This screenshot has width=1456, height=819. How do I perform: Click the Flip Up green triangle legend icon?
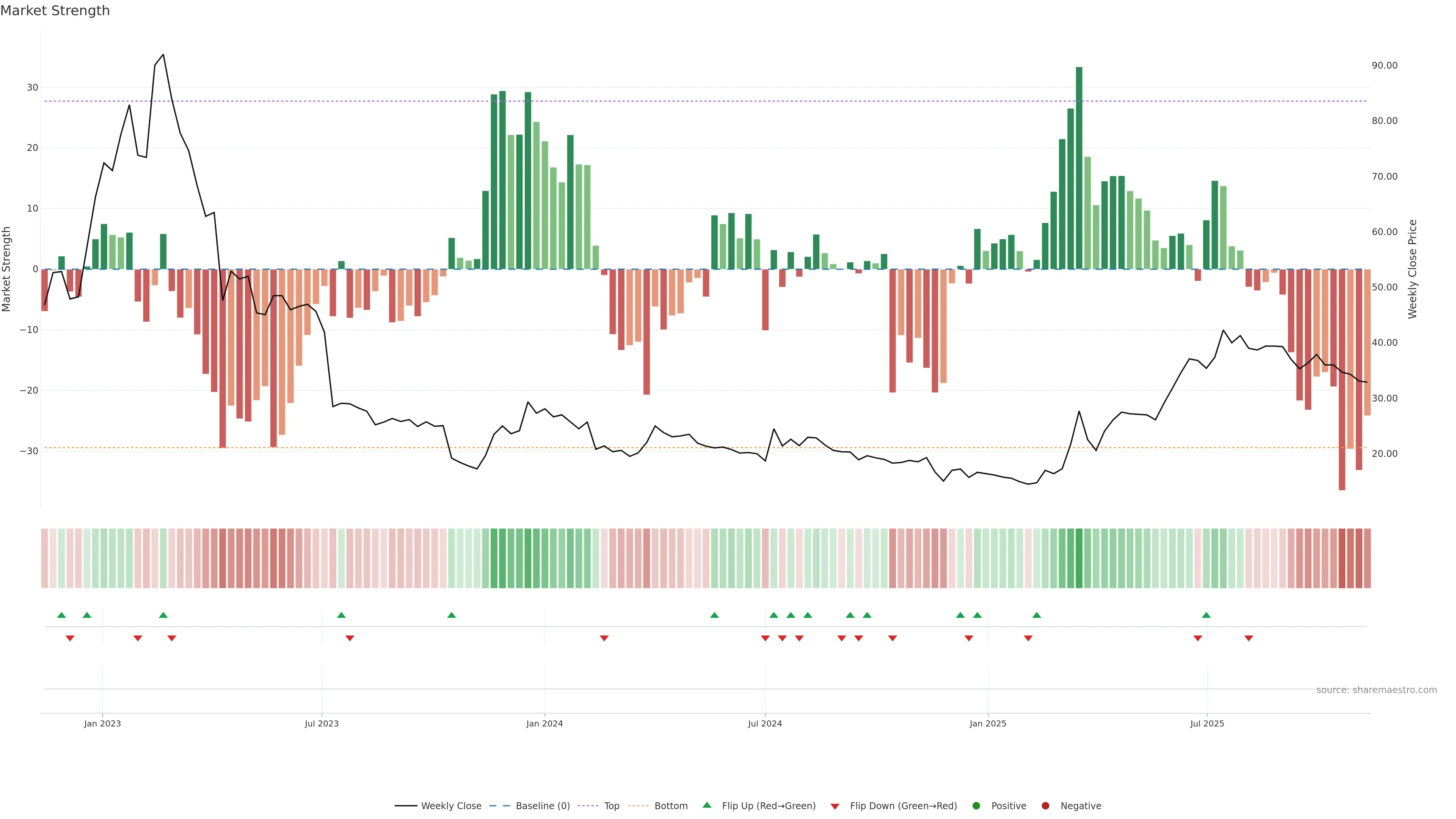[706, 805]
